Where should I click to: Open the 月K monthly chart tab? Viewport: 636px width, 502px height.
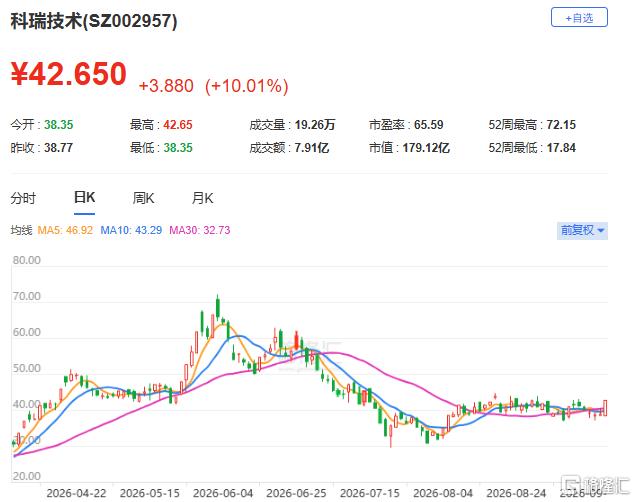click(202, 198)
